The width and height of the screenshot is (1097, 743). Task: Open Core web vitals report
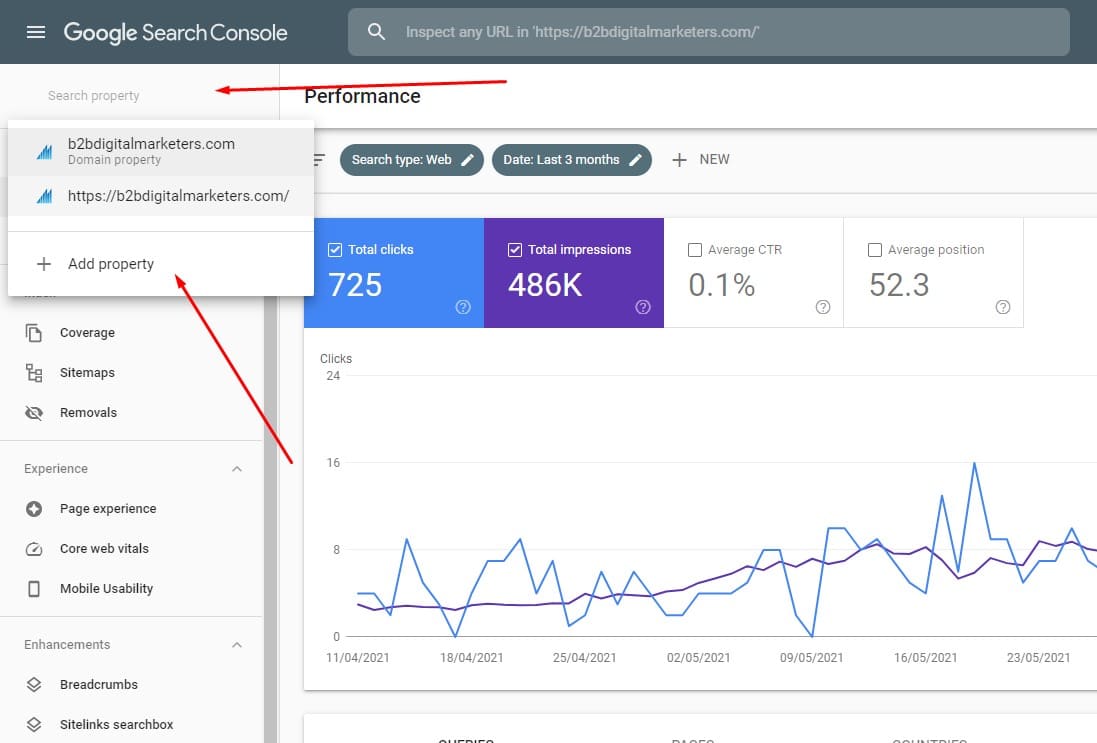[x=104, y=549]
